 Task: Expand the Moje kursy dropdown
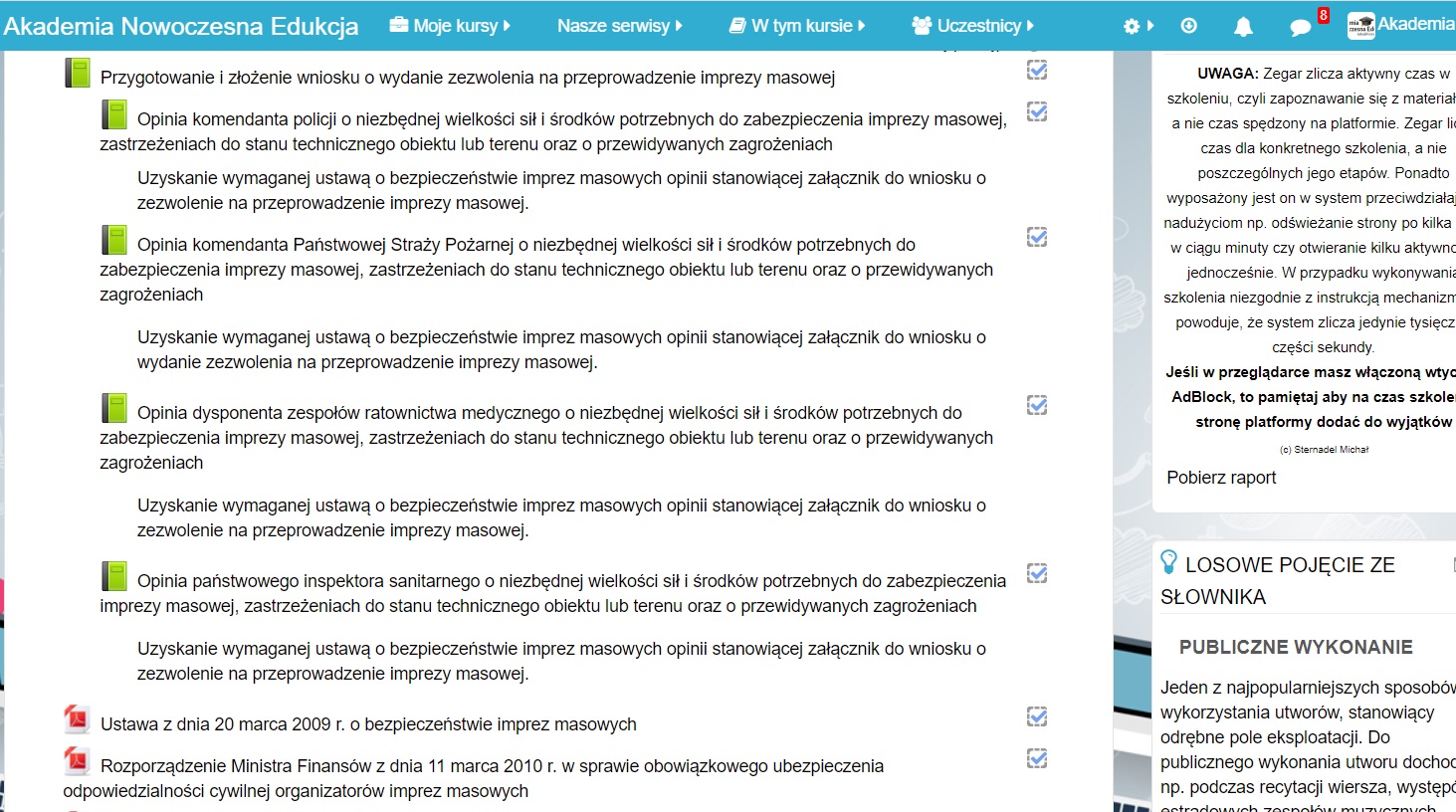450,26
